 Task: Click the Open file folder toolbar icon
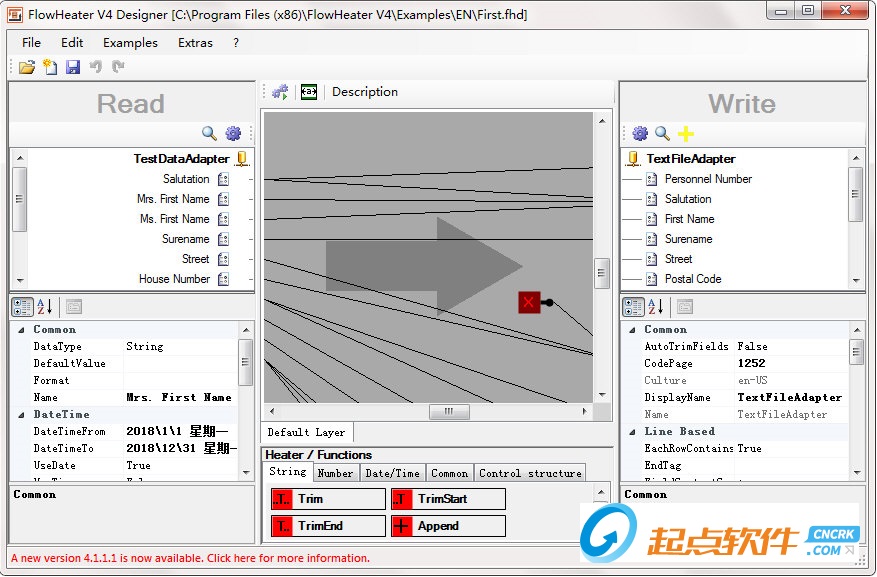pyautogui.click(x=26, y=67)
